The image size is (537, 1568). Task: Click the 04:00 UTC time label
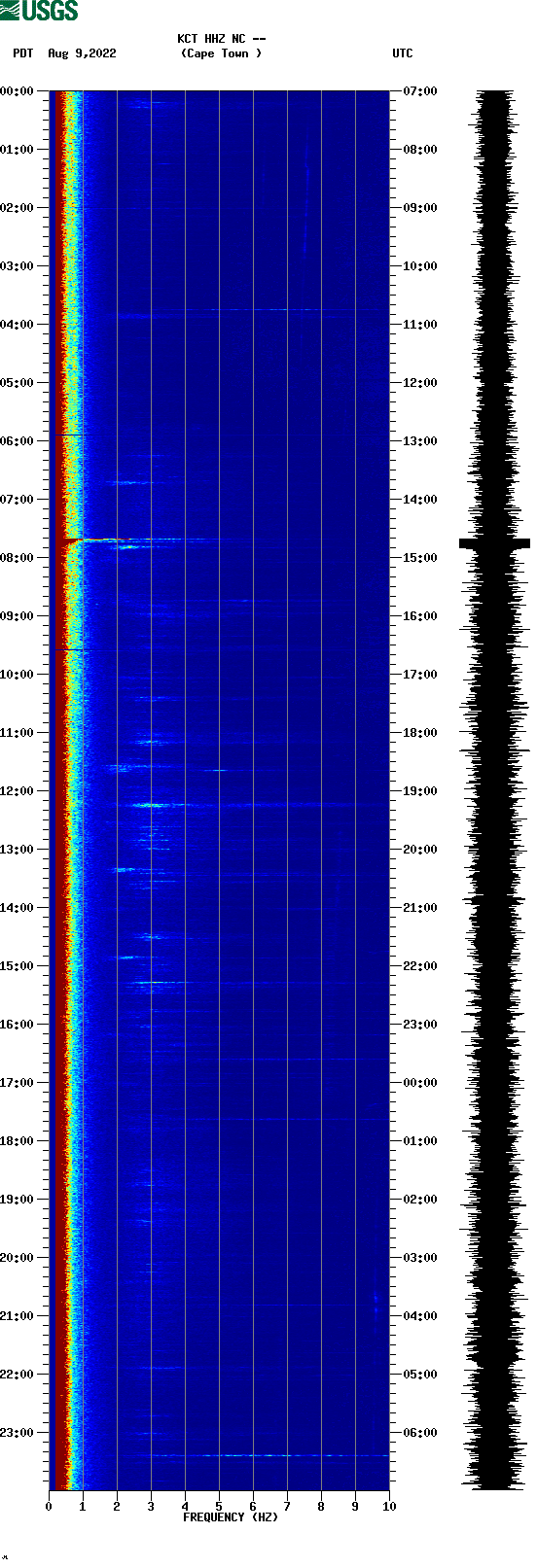point(419,1316)
